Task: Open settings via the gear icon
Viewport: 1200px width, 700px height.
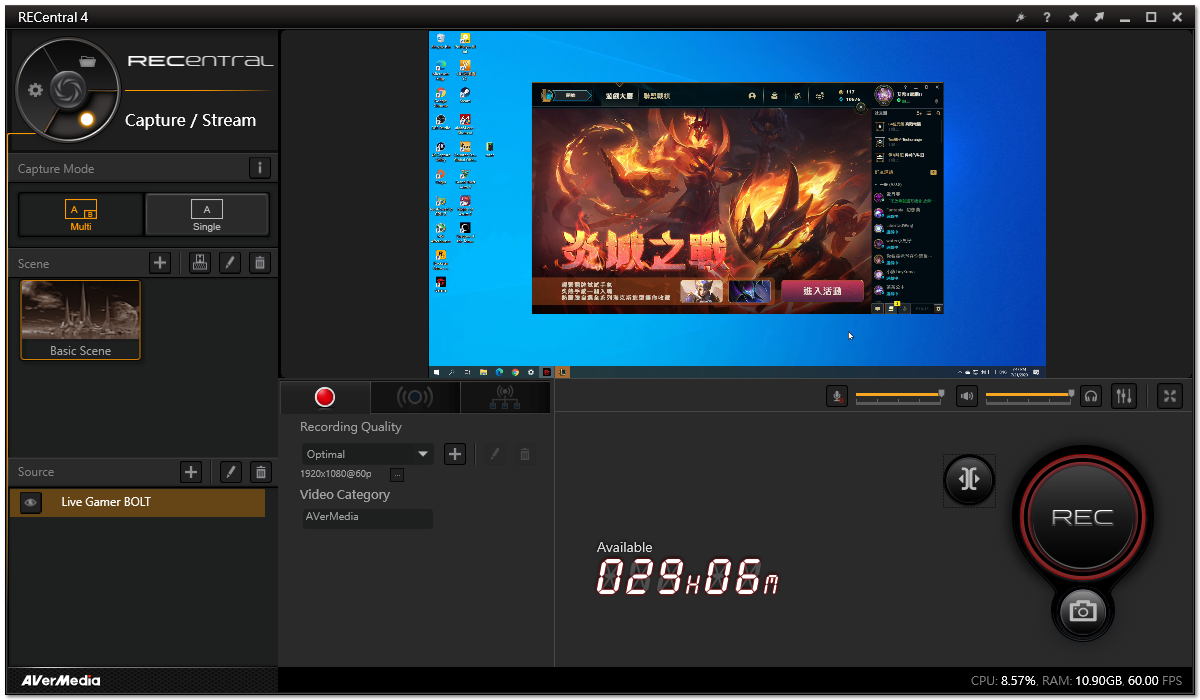Action: tap(36, 90)
